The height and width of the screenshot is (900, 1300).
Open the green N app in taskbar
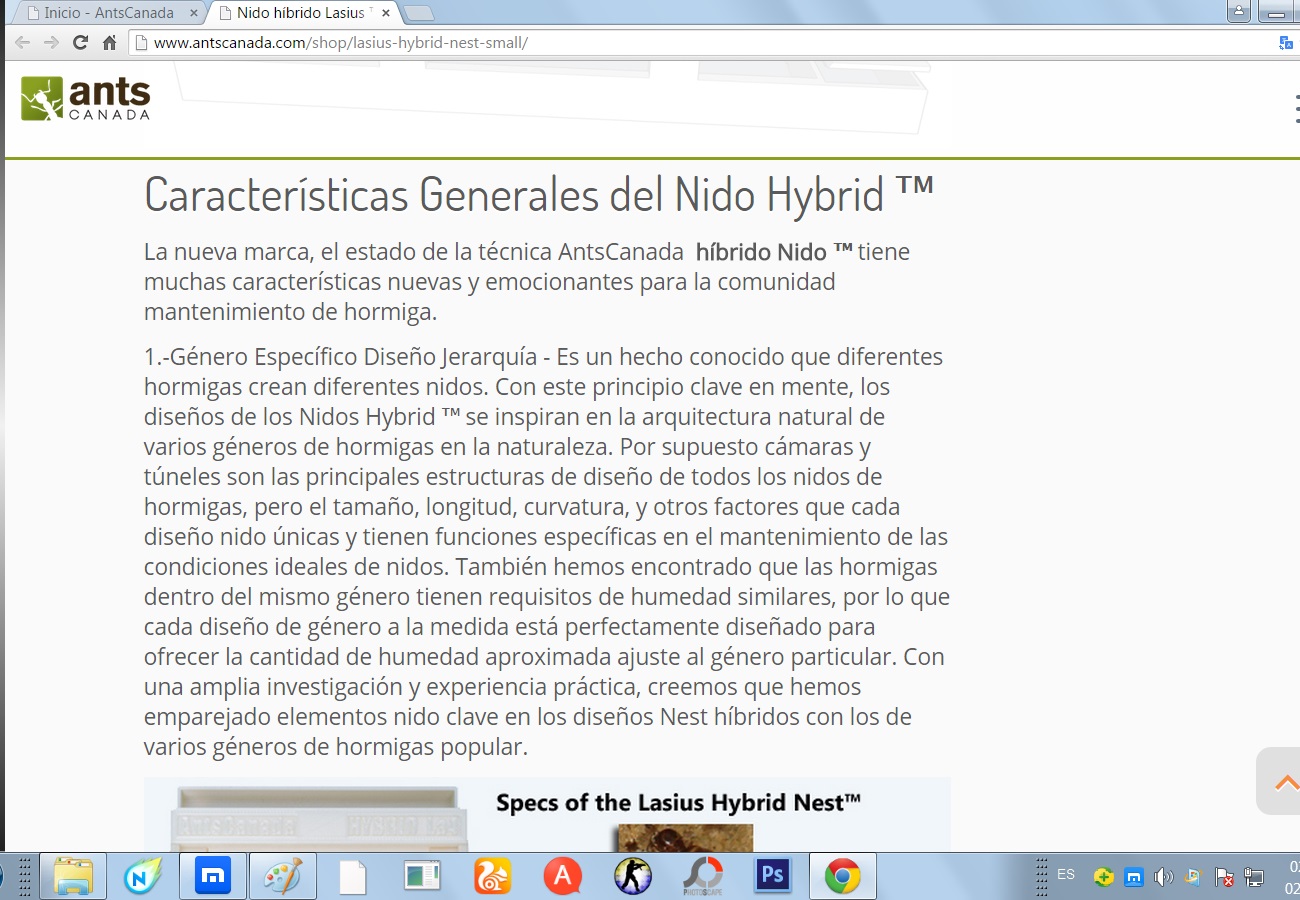coord(143,877)
